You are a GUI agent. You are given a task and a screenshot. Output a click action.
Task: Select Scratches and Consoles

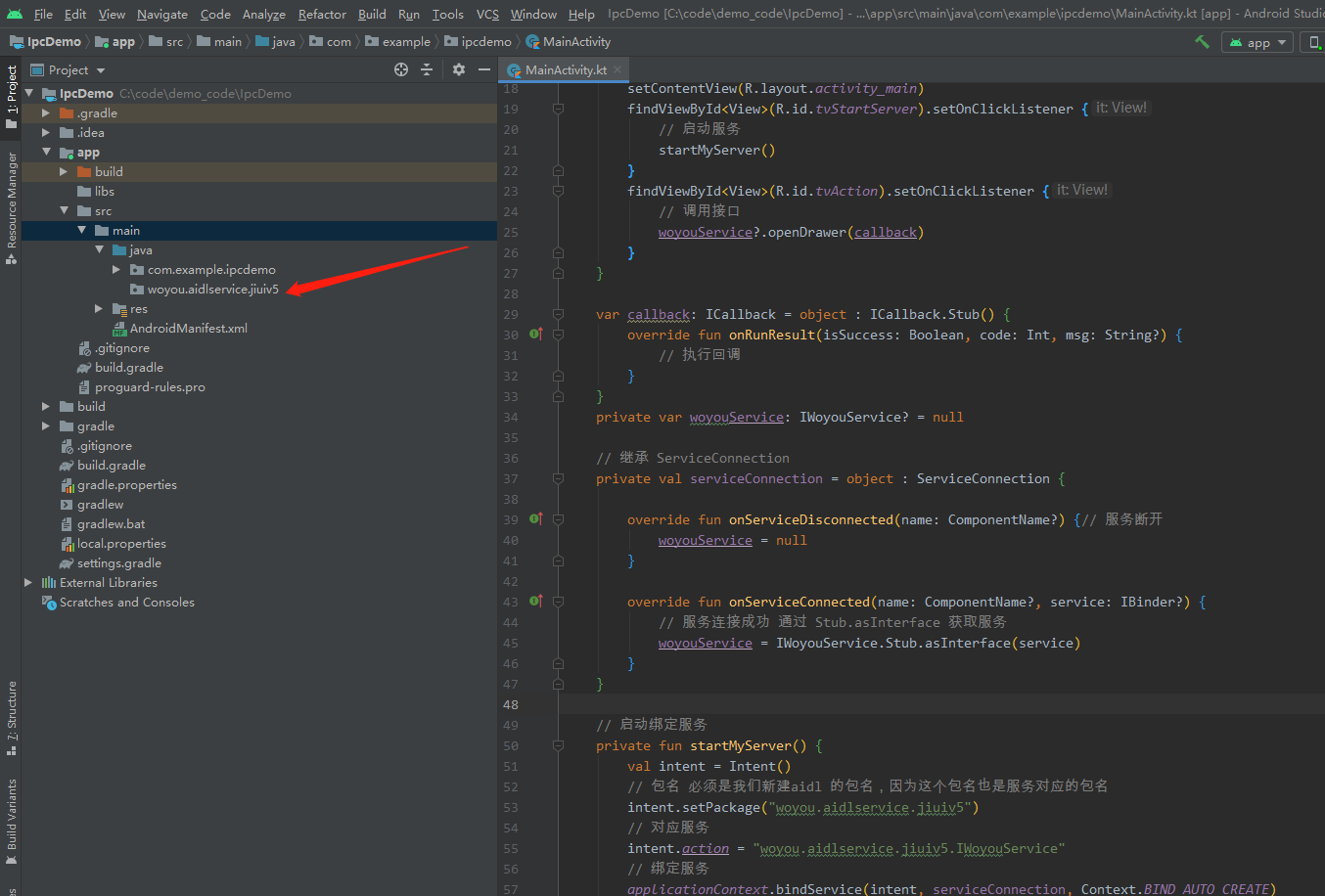126,602
